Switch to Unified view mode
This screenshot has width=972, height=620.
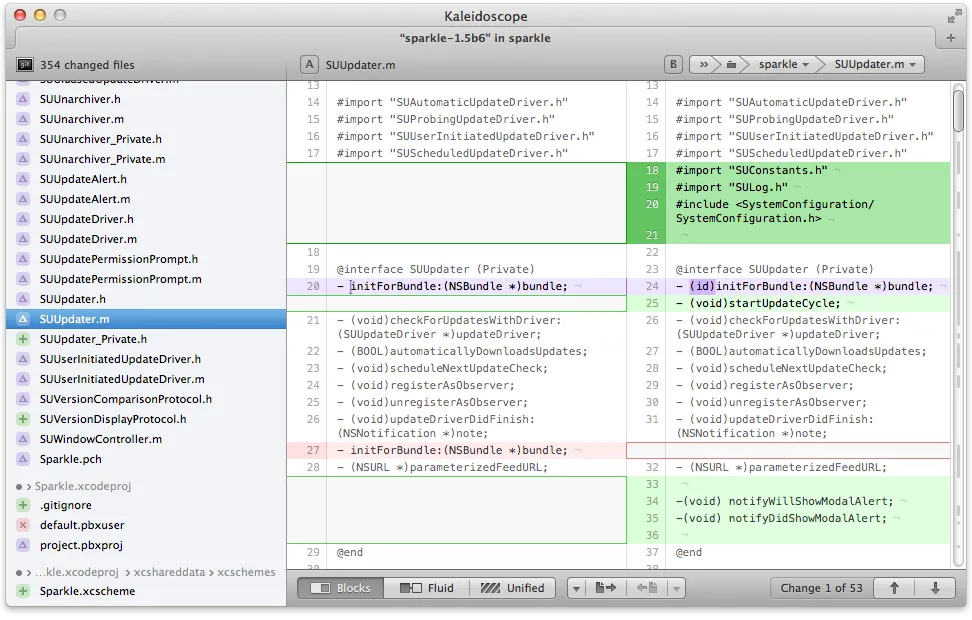point(512,588)
